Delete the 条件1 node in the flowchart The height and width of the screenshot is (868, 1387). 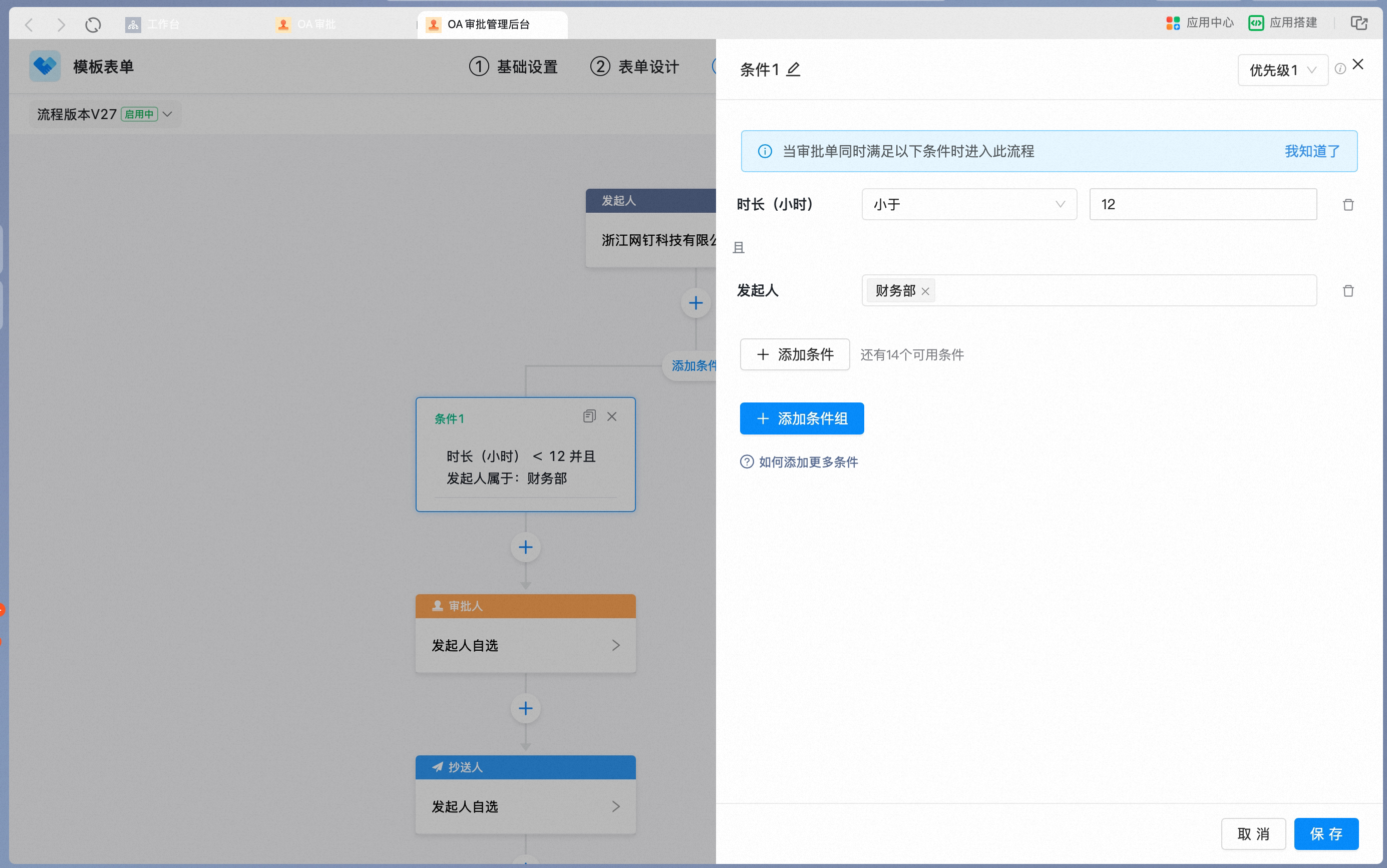click(612, 416)
